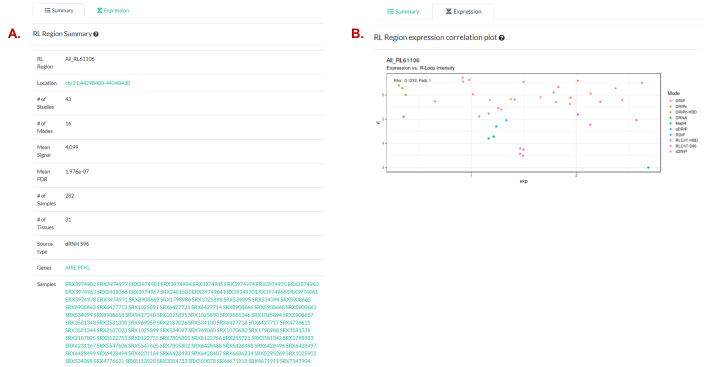Viewport: 714px width, 367px height.
Task: Click the RDIP legend color dot
Action: point(671,135)
